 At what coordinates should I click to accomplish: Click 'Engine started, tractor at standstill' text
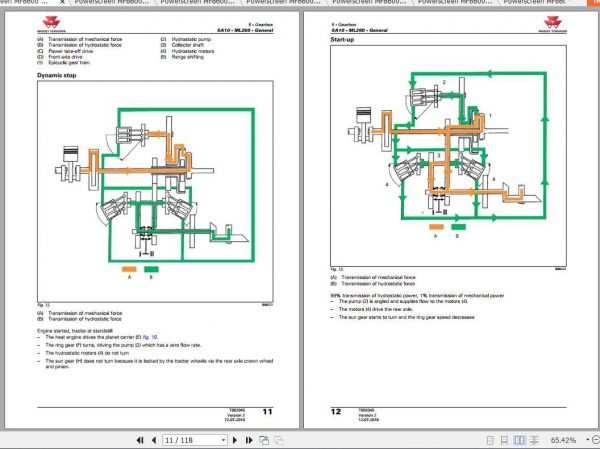click(75, 331)
